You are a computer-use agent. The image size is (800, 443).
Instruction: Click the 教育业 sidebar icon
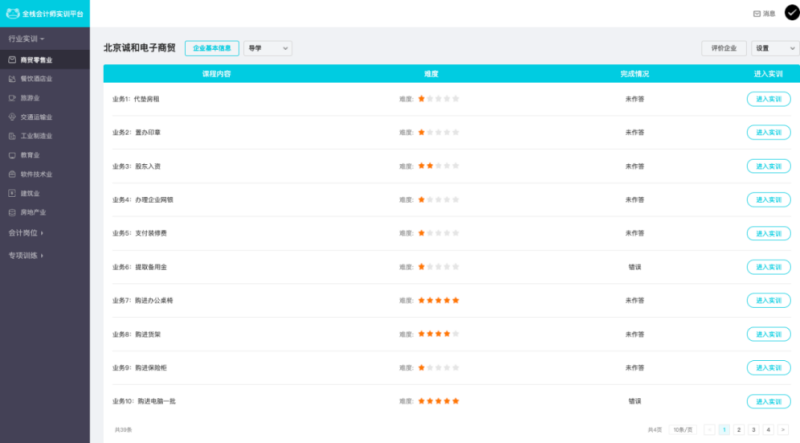12,154
